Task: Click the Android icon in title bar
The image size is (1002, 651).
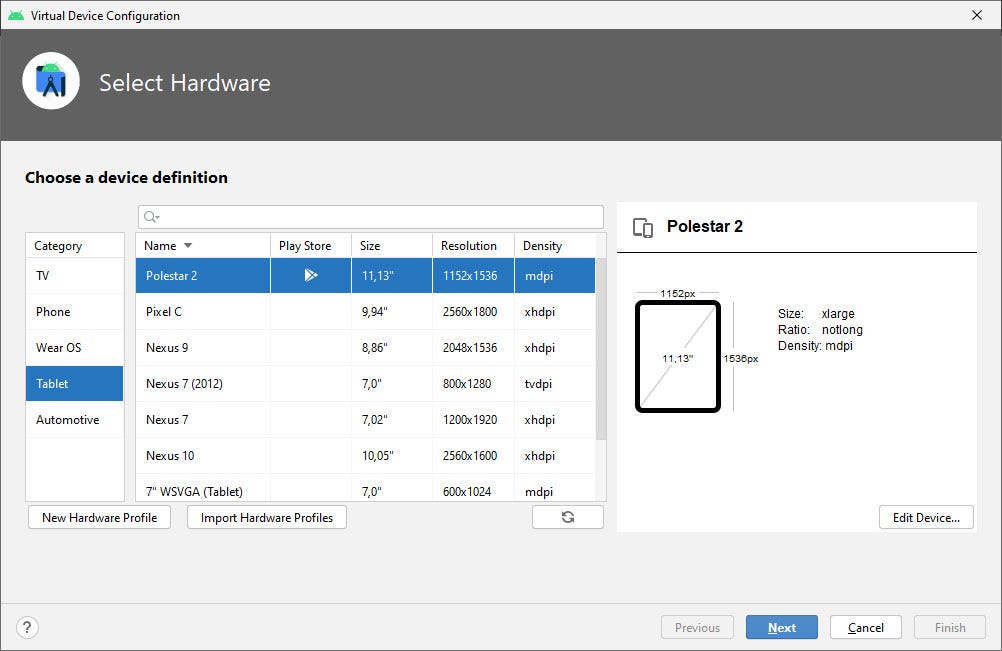Action: click(16, 15)
